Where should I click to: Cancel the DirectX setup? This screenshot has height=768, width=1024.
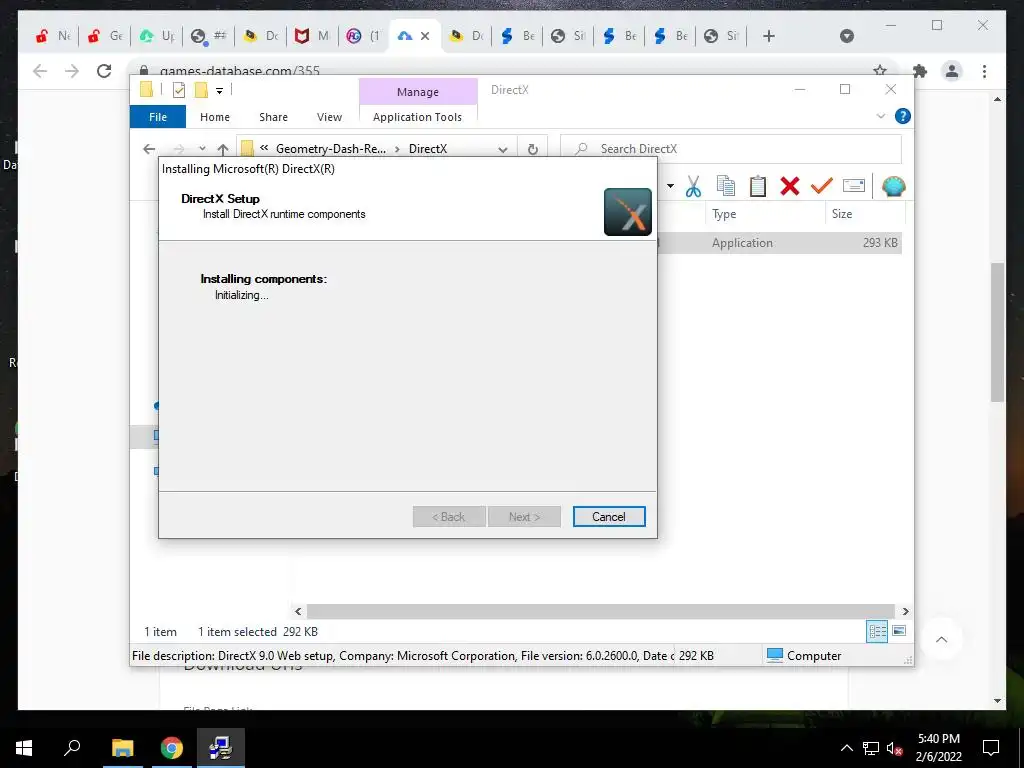coord(609,517)
